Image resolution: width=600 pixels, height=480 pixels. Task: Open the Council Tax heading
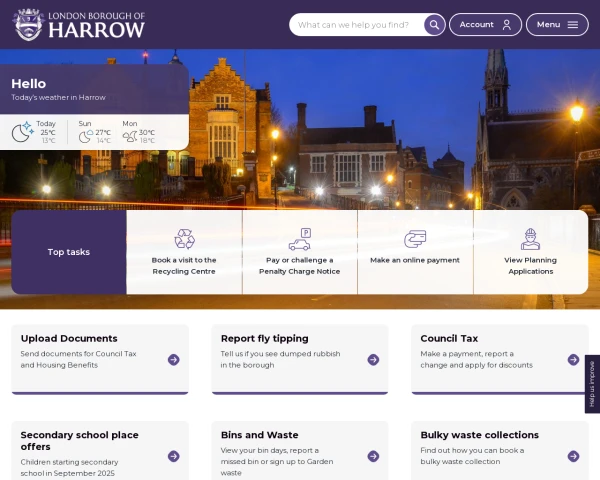(449, 339)
